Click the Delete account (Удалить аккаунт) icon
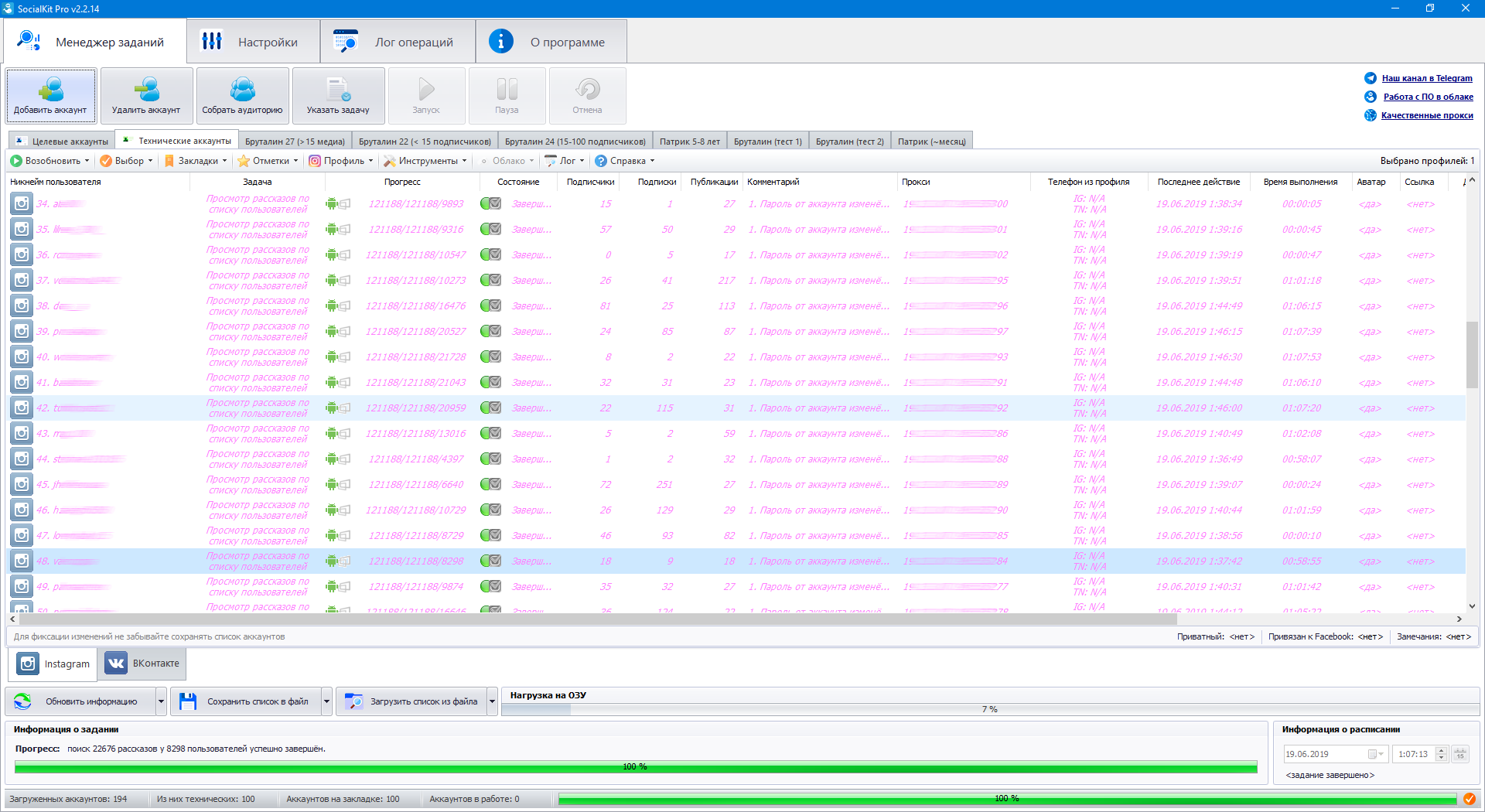Image resolution: width=1485 pixels, height=812 pixels. pos(146,96)
